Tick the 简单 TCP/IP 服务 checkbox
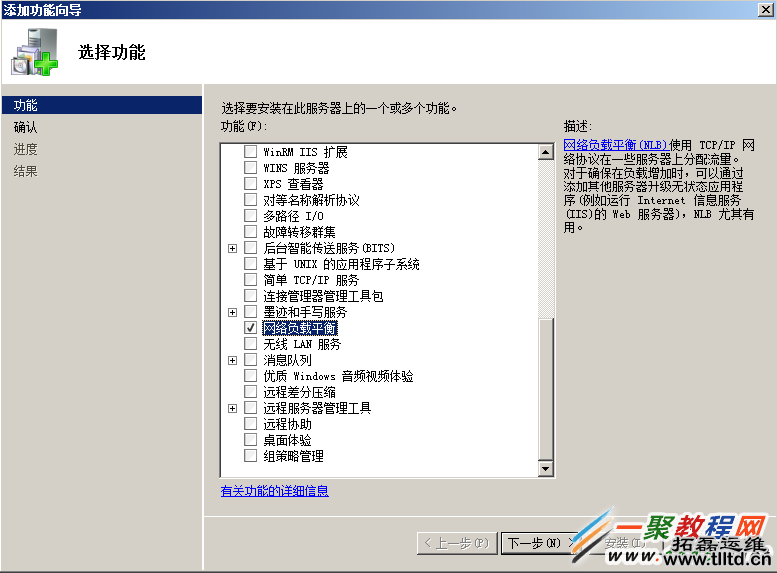This screenshot has height=573, width=777. coord(251,280)
